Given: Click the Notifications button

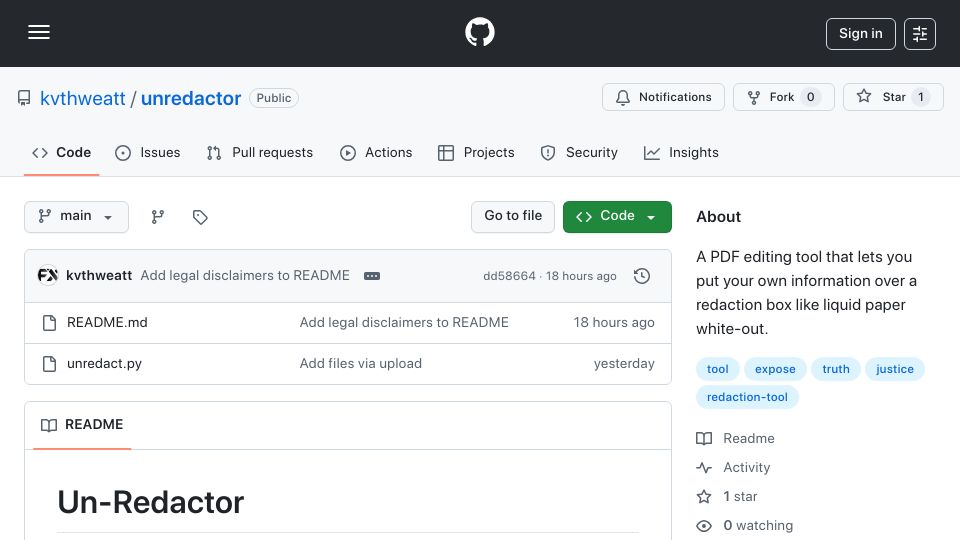Looking at the screenshot, I should (663, 97).
